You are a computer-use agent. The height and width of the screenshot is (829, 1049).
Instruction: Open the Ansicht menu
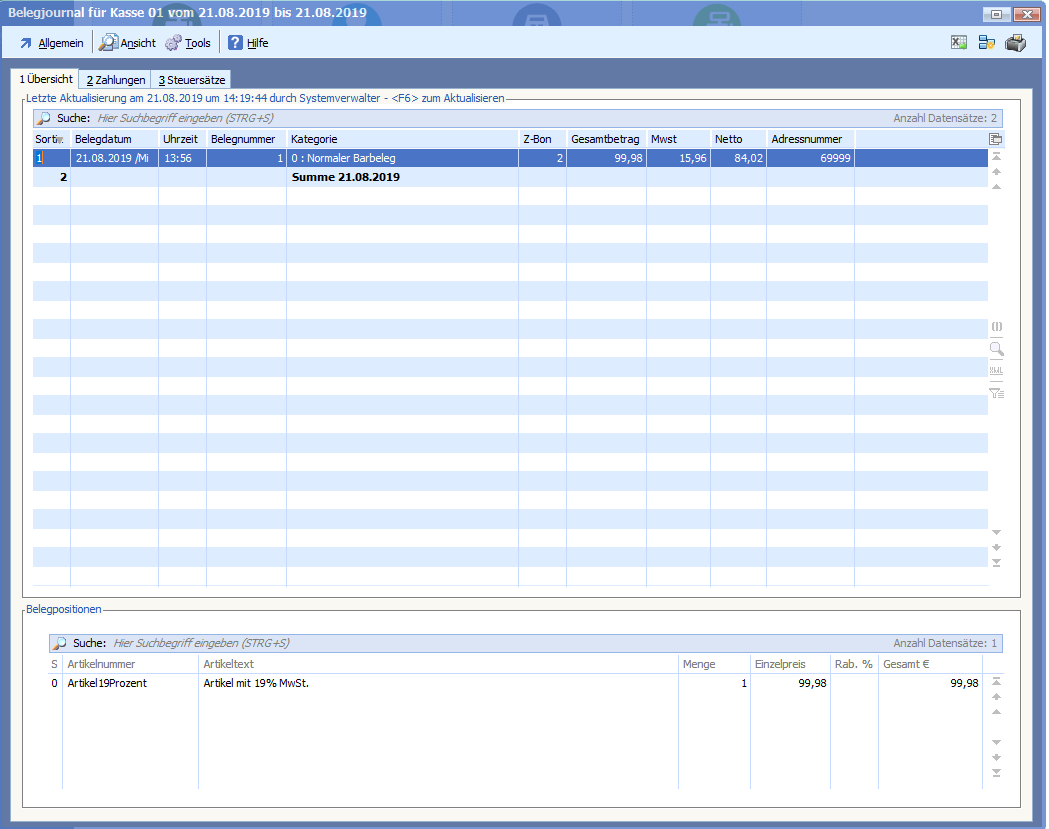[128, 43]
